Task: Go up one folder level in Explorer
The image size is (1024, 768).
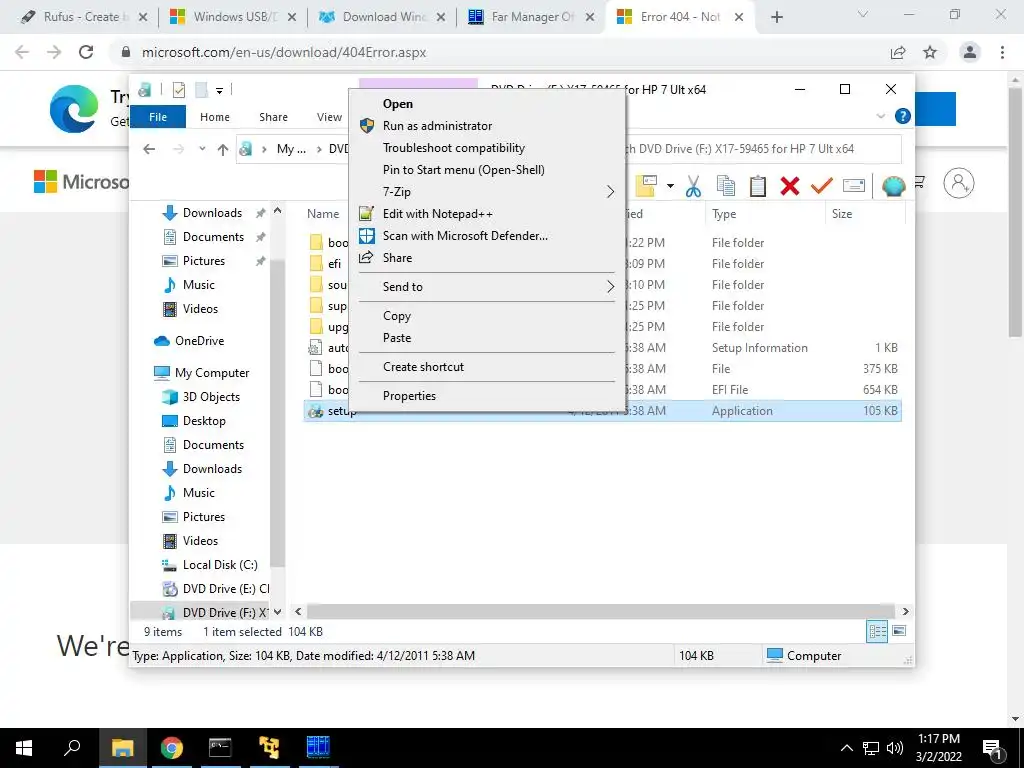Action: (x=223, y=150)
